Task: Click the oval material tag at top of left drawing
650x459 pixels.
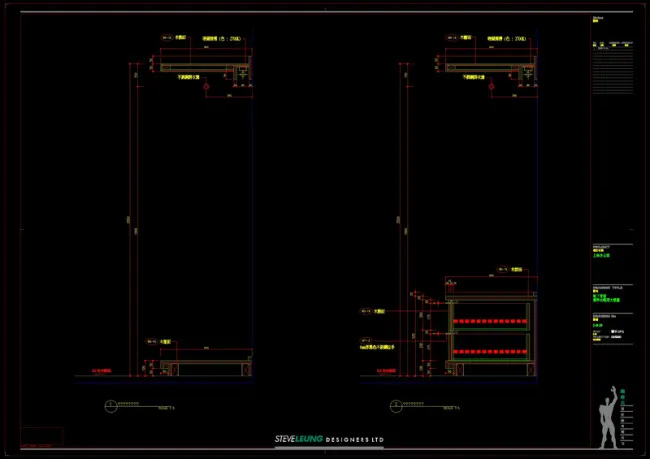Action: click(x=167, y=37)
